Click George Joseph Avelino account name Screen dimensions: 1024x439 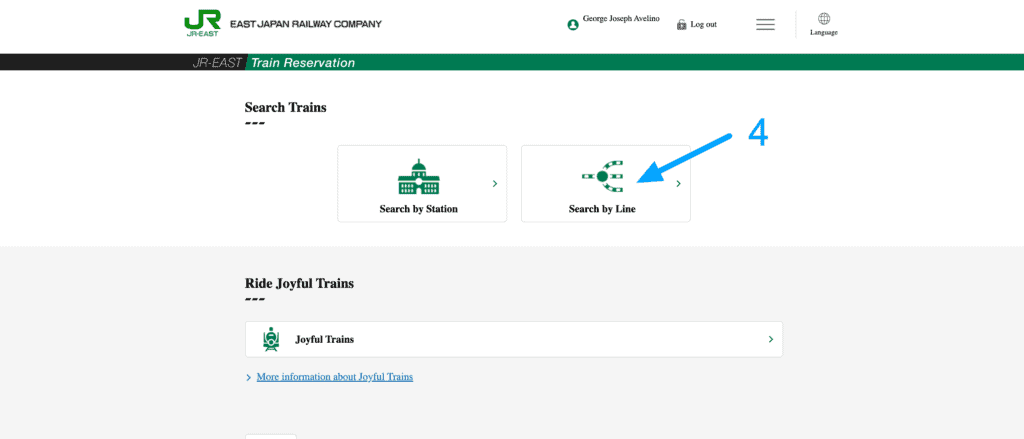(621, 19)
